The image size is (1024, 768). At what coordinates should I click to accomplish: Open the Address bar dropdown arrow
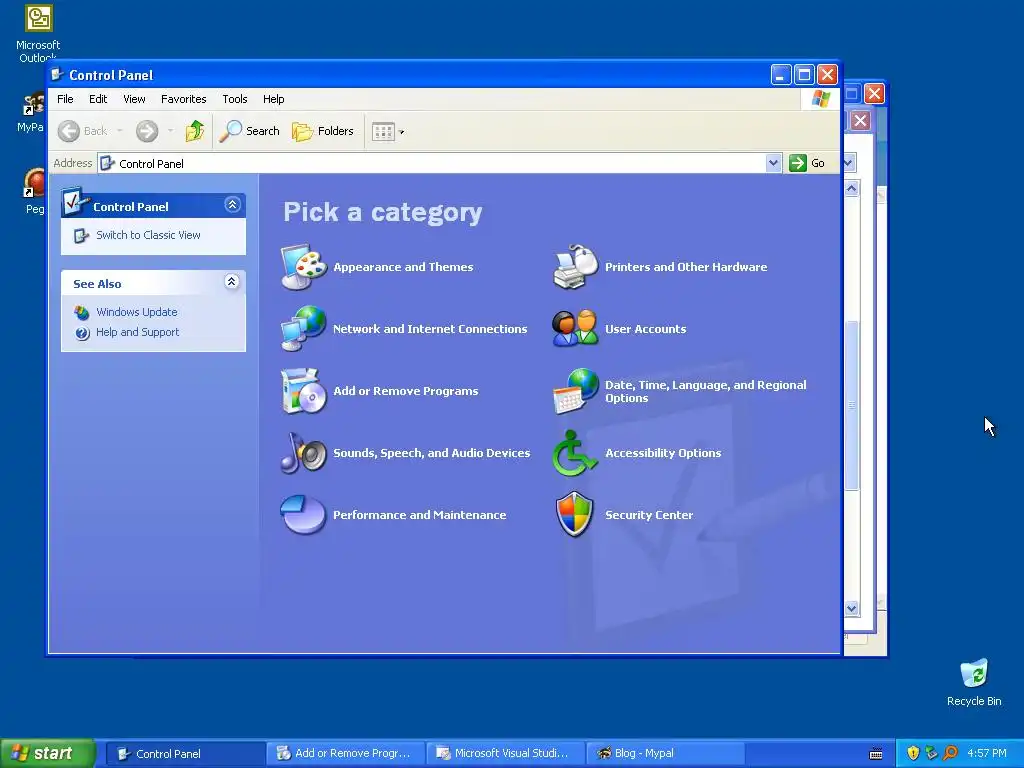[773, 163]
